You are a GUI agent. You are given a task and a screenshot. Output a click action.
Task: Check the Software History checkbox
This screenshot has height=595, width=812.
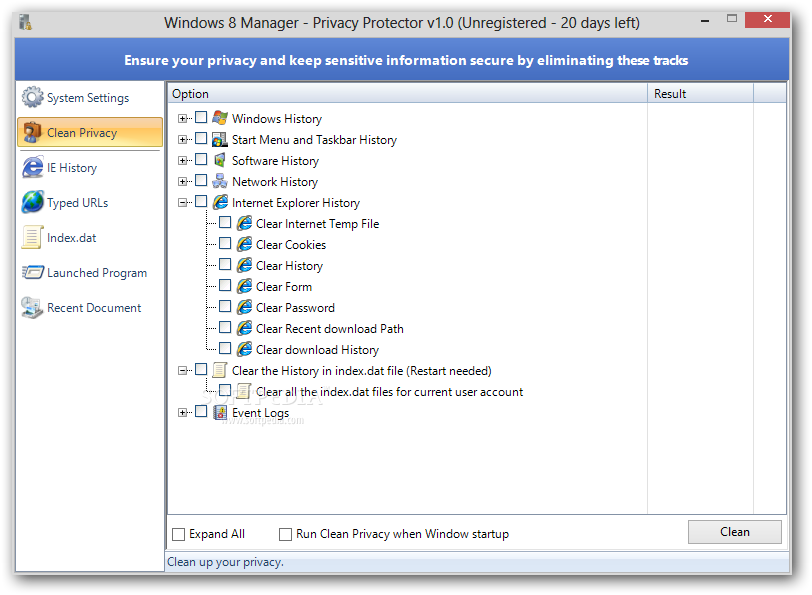point(201,159)
